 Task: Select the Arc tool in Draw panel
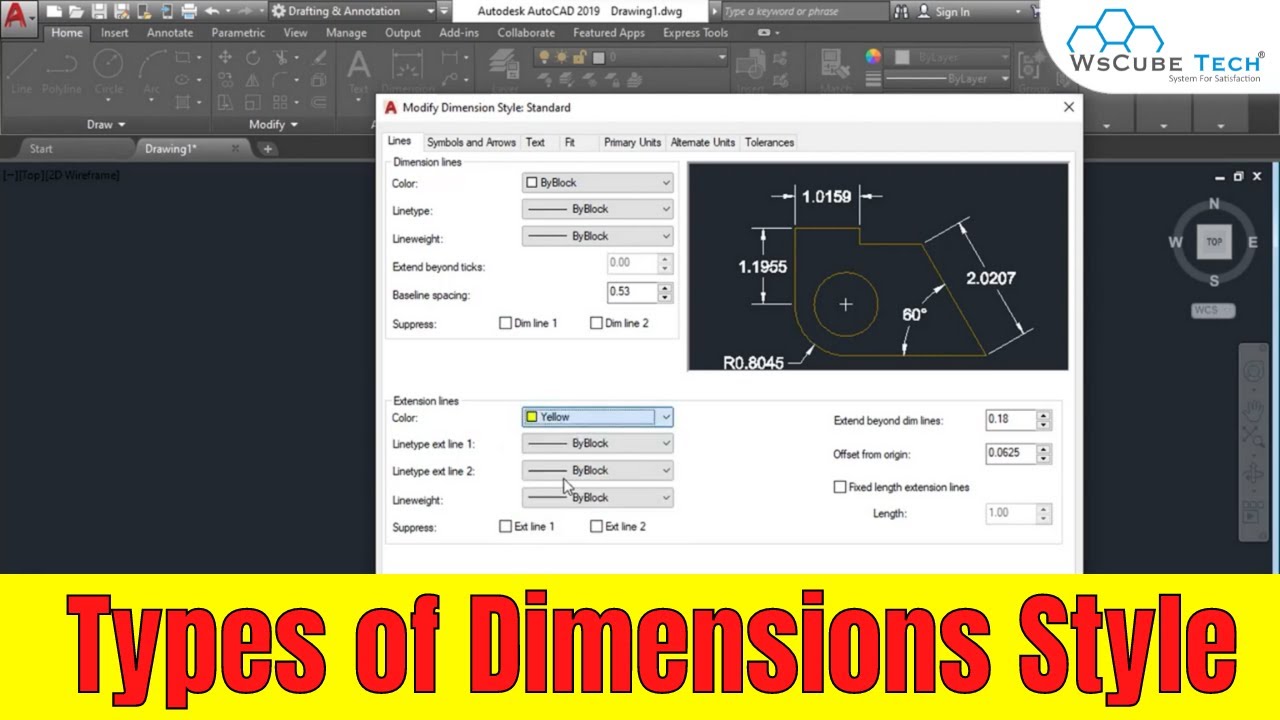[x=151, y=72]
